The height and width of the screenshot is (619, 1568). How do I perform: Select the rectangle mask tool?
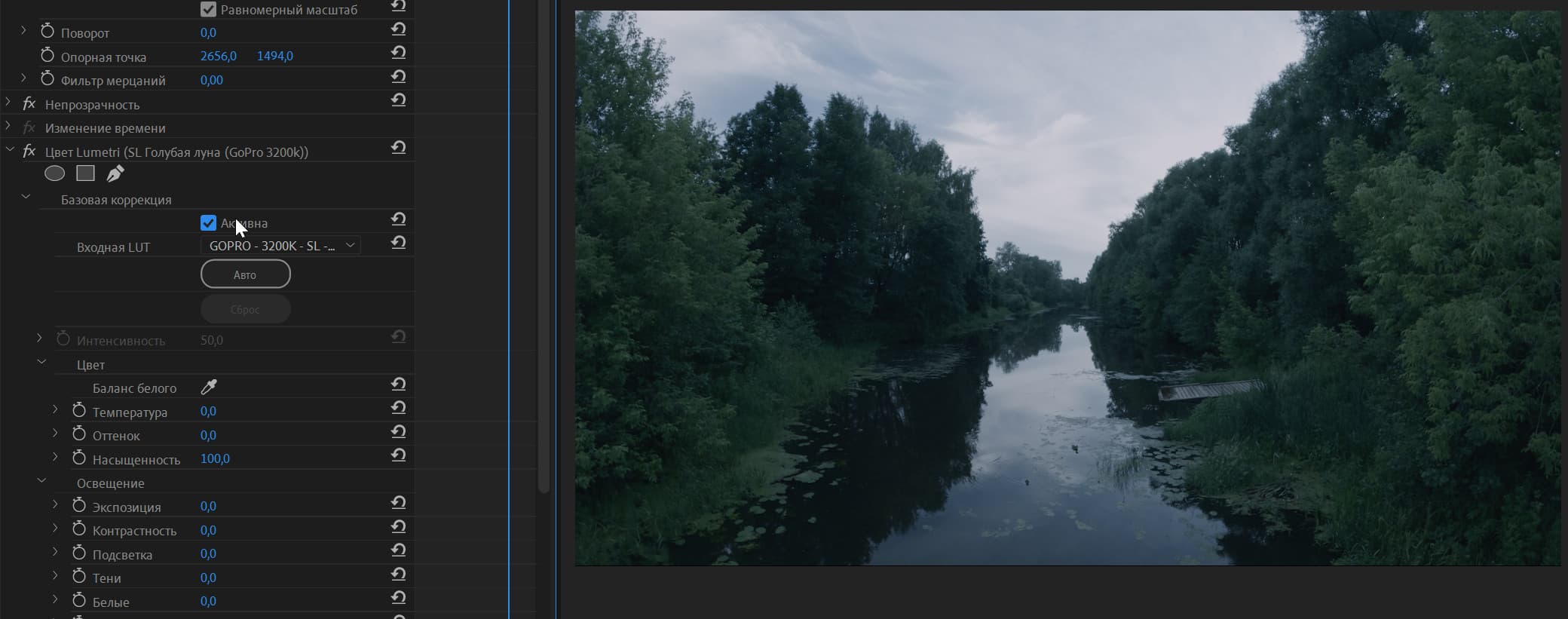coord(86,173)
